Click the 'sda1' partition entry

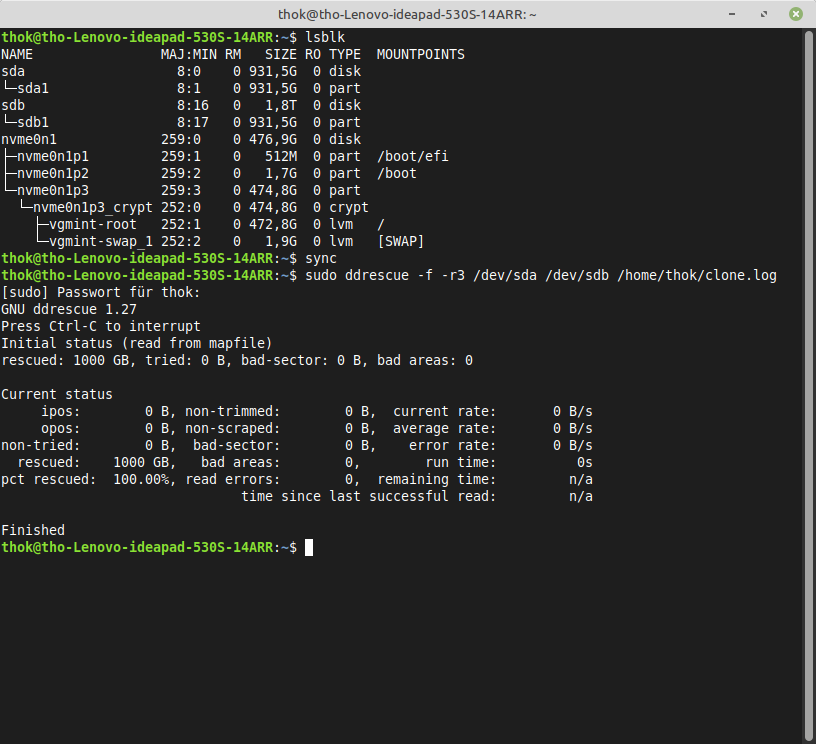pos(33,88)
